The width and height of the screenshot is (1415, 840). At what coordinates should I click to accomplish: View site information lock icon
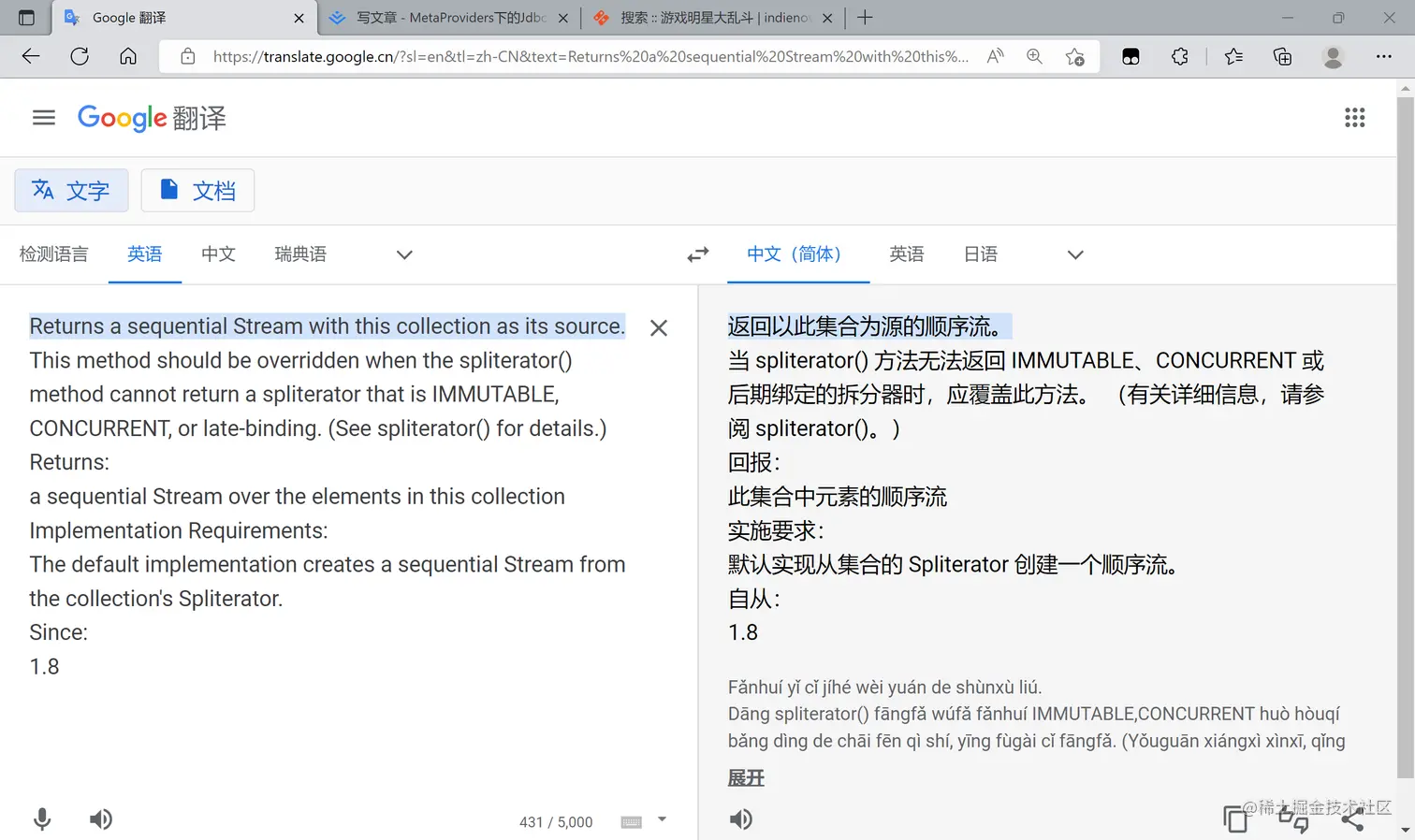(188, 56)
